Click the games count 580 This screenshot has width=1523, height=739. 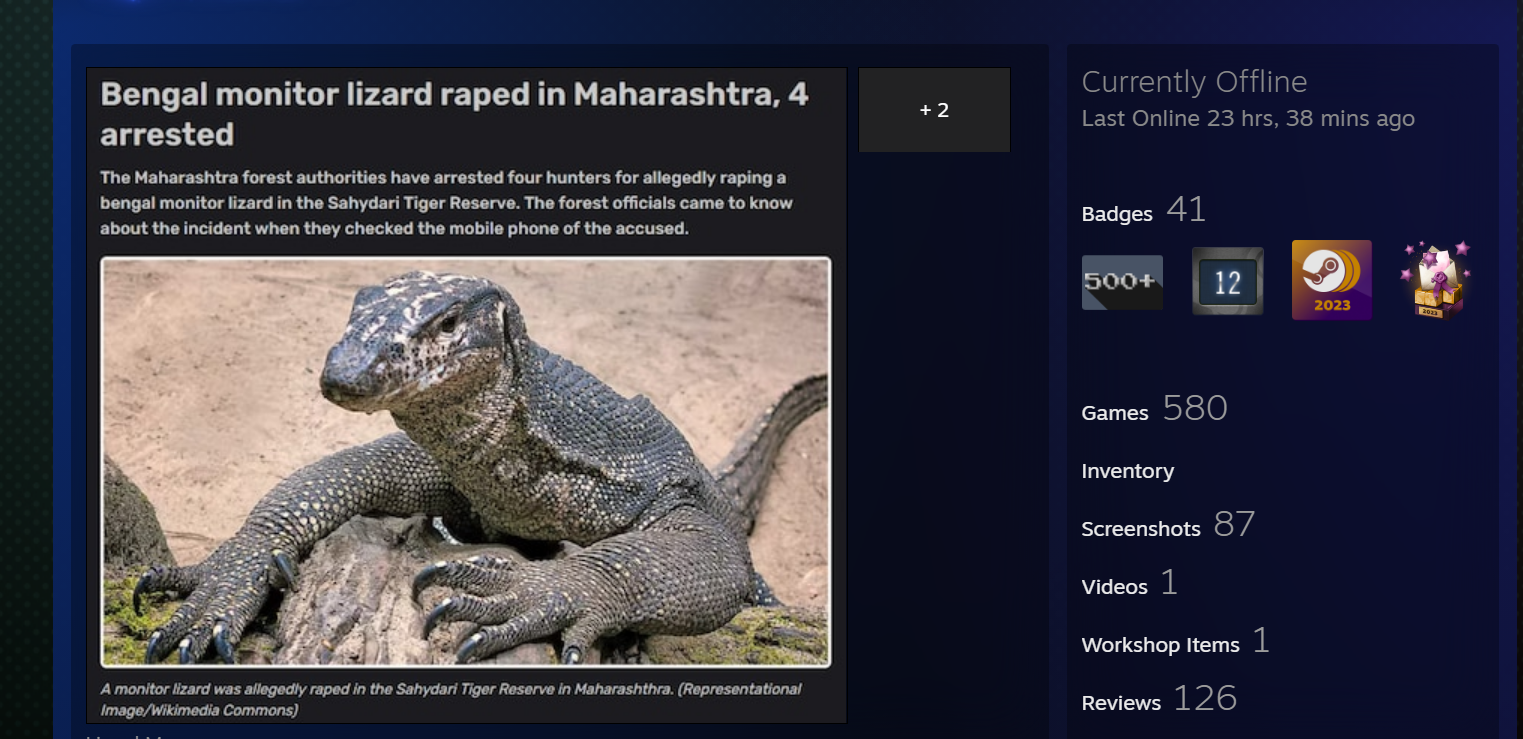[1195, 408]
